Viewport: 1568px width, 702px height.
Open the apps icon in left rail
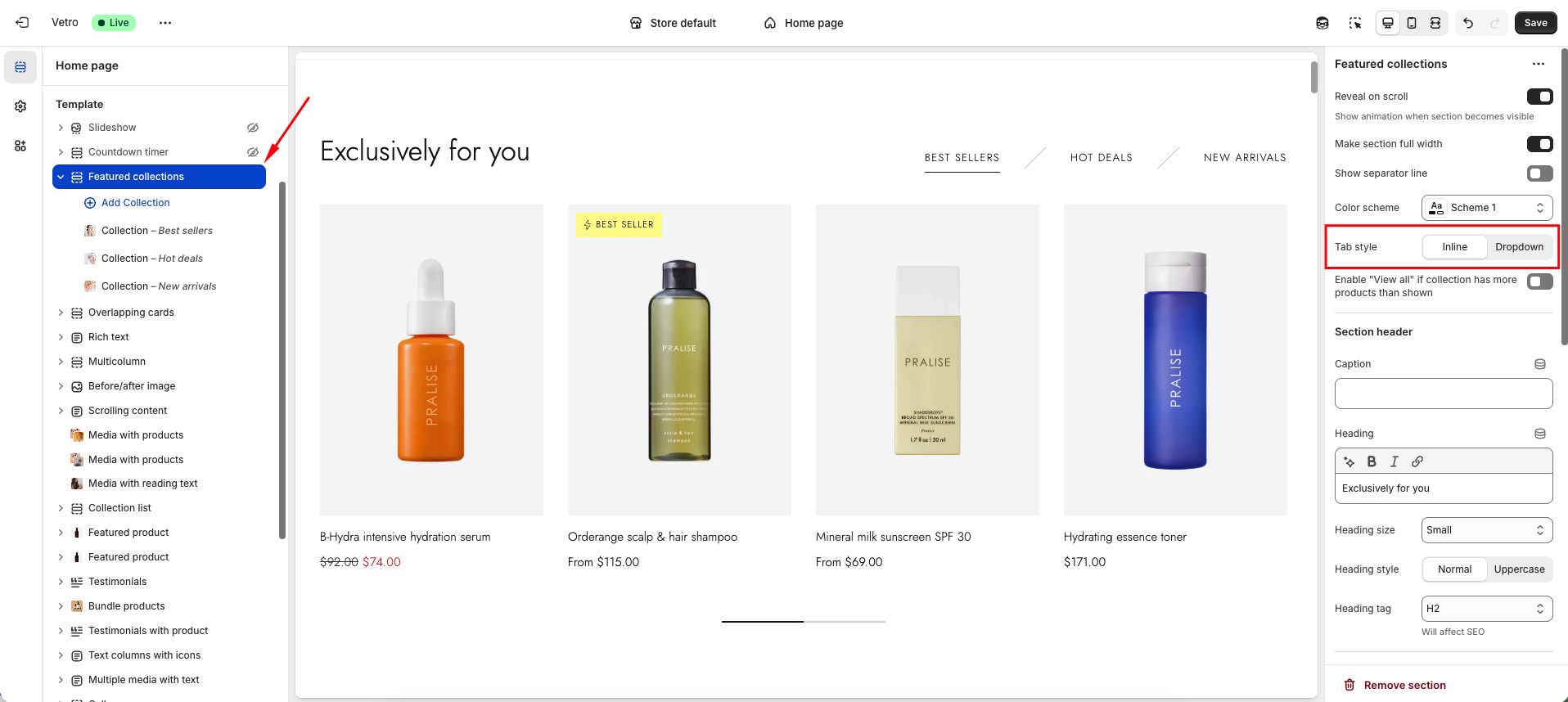coord(20,146)
